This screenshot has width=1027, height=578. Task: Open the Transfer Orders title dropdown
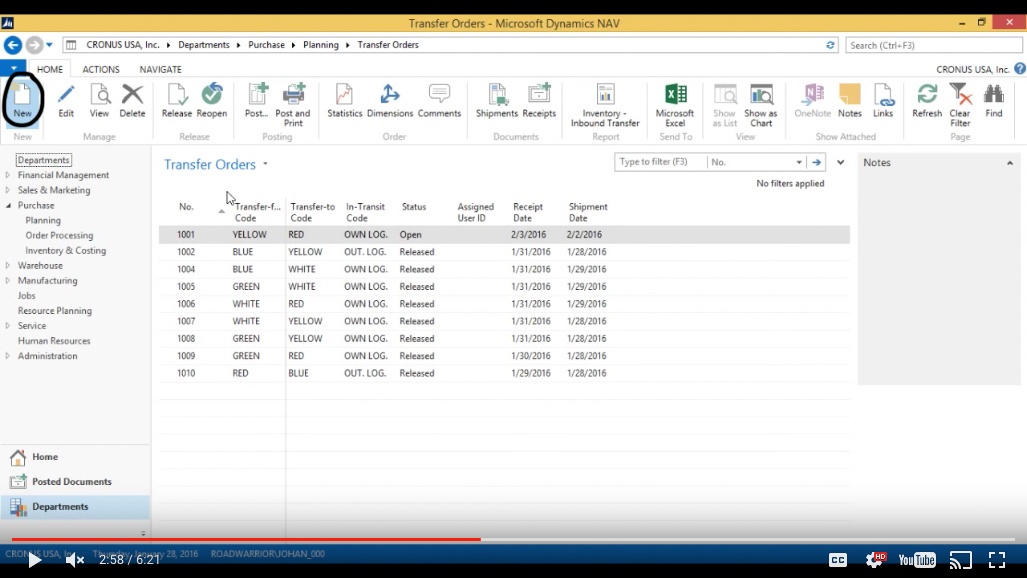click(265, 164)
